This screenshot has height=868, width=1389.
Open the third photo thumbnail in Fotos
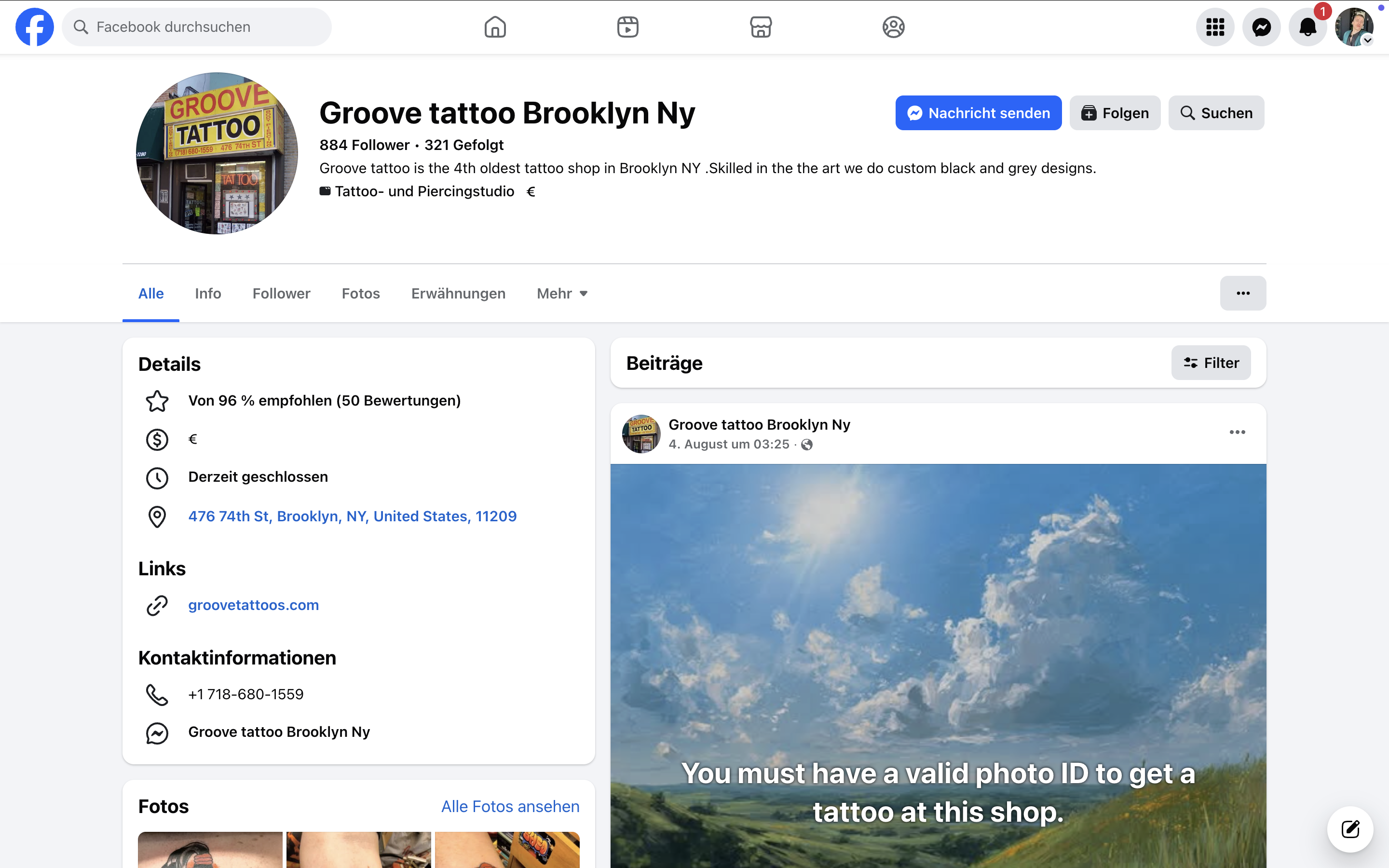tap(507, 850)
